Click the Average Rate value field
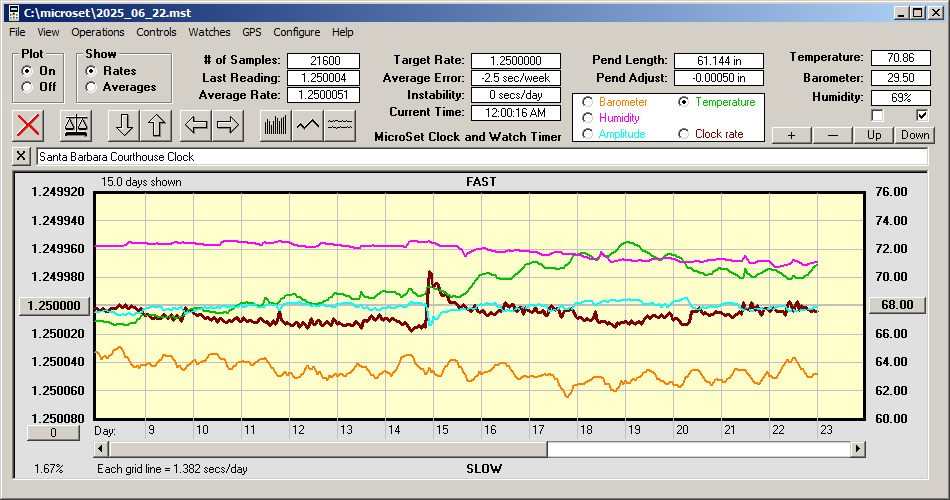The height and width of the screenshot is (500, 950). pyautogui.click(x=324, y=95)
